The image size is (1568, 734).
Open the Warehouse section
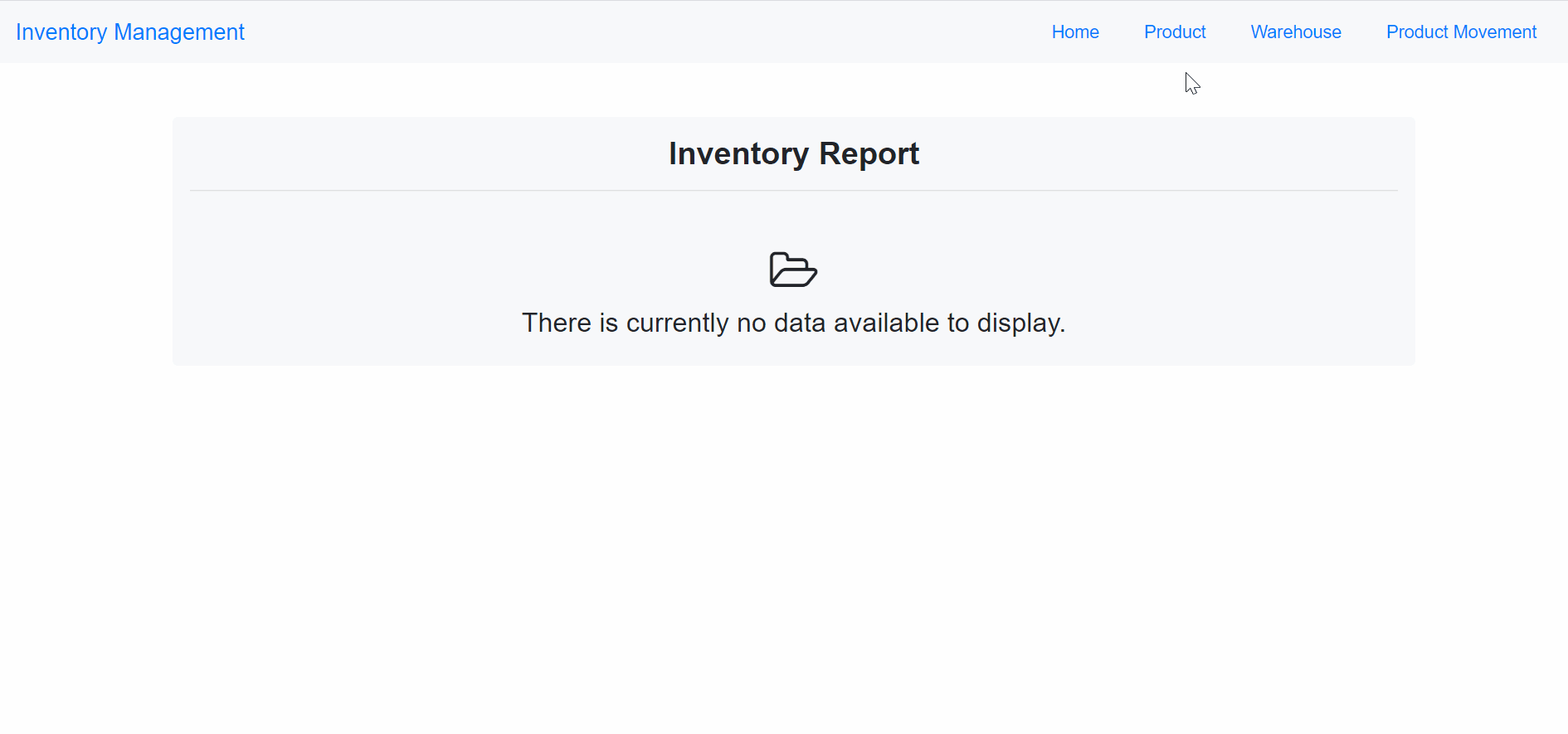1296,32
